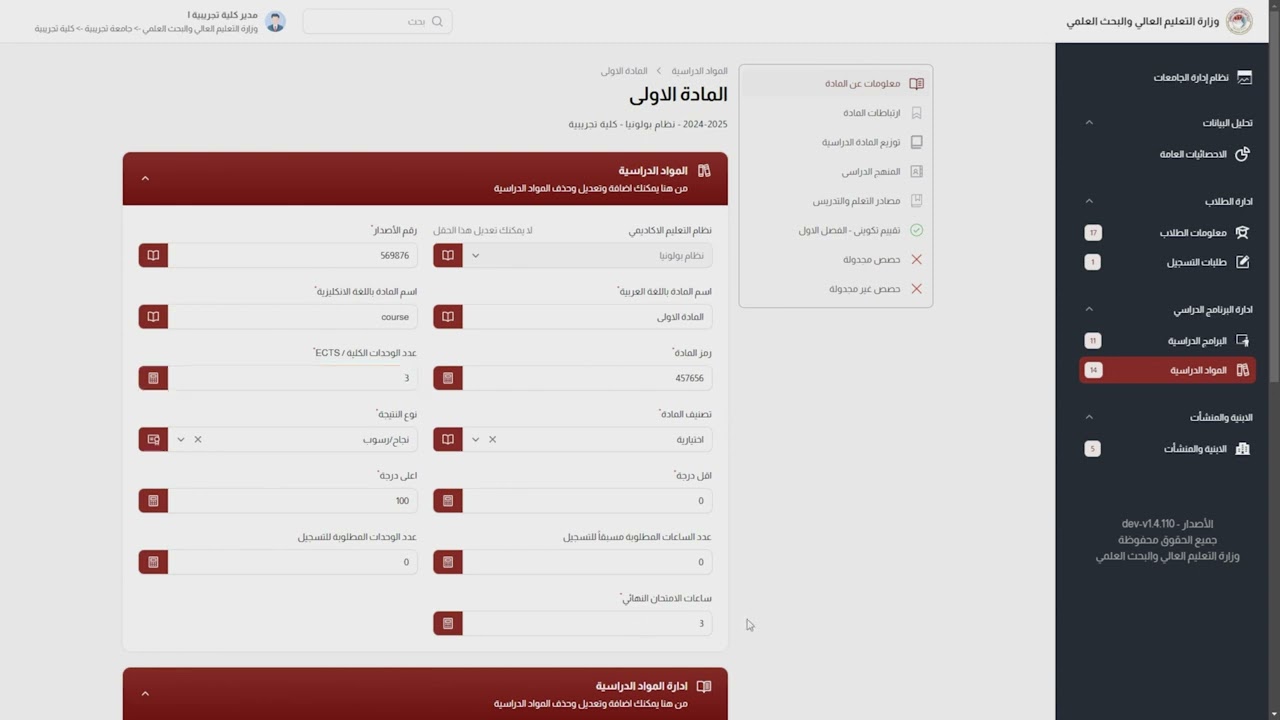1280x720 pixels.
Task: Click the red icon beside اعلى درجة field
Action: 153,500
